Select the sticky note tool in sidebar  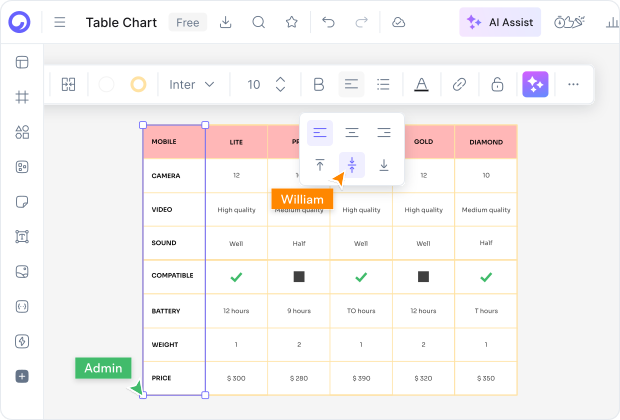[22, 202]
